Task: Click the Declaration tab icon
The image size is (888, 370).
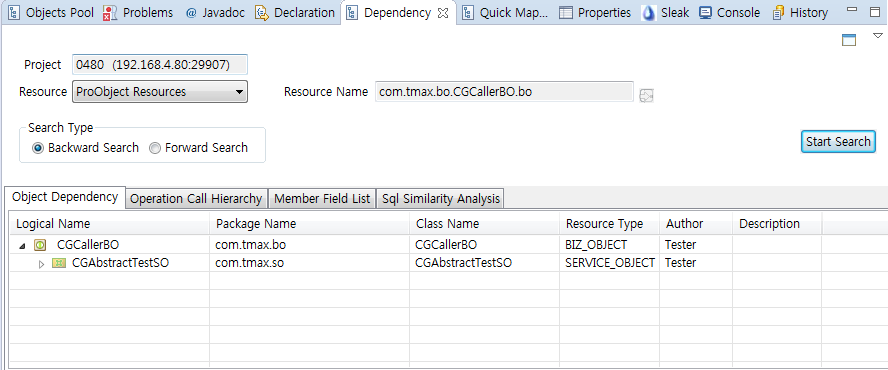Action: pos(262,12)
